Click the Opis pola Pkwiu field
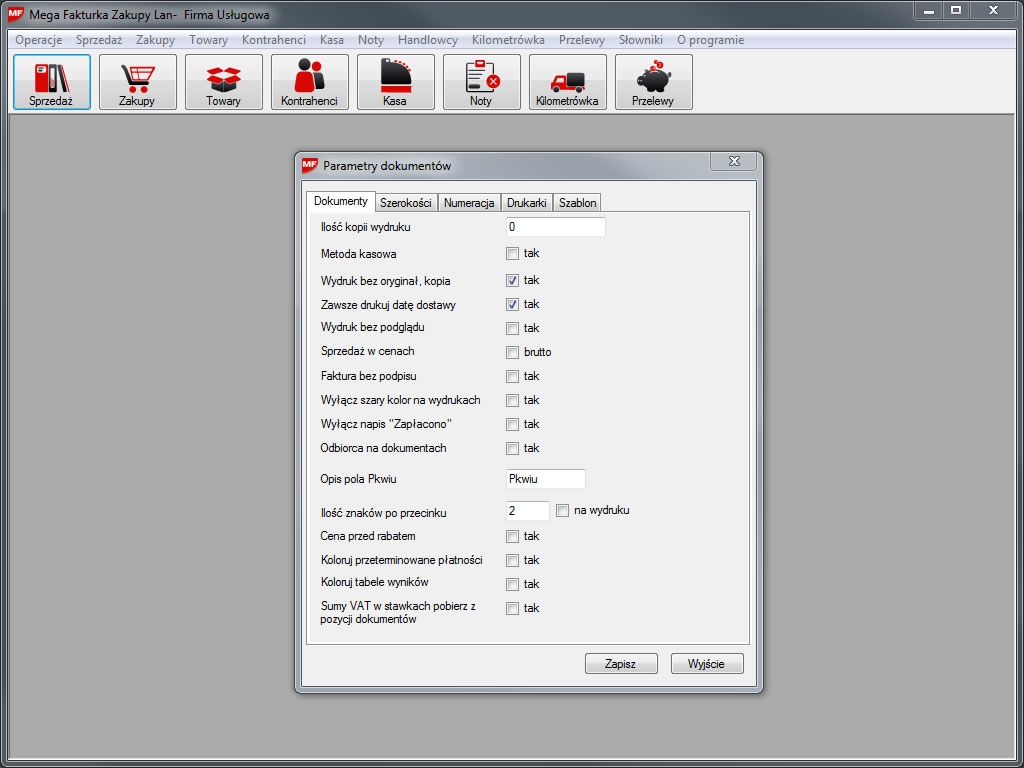1024x768 pixels. [545, 479]
